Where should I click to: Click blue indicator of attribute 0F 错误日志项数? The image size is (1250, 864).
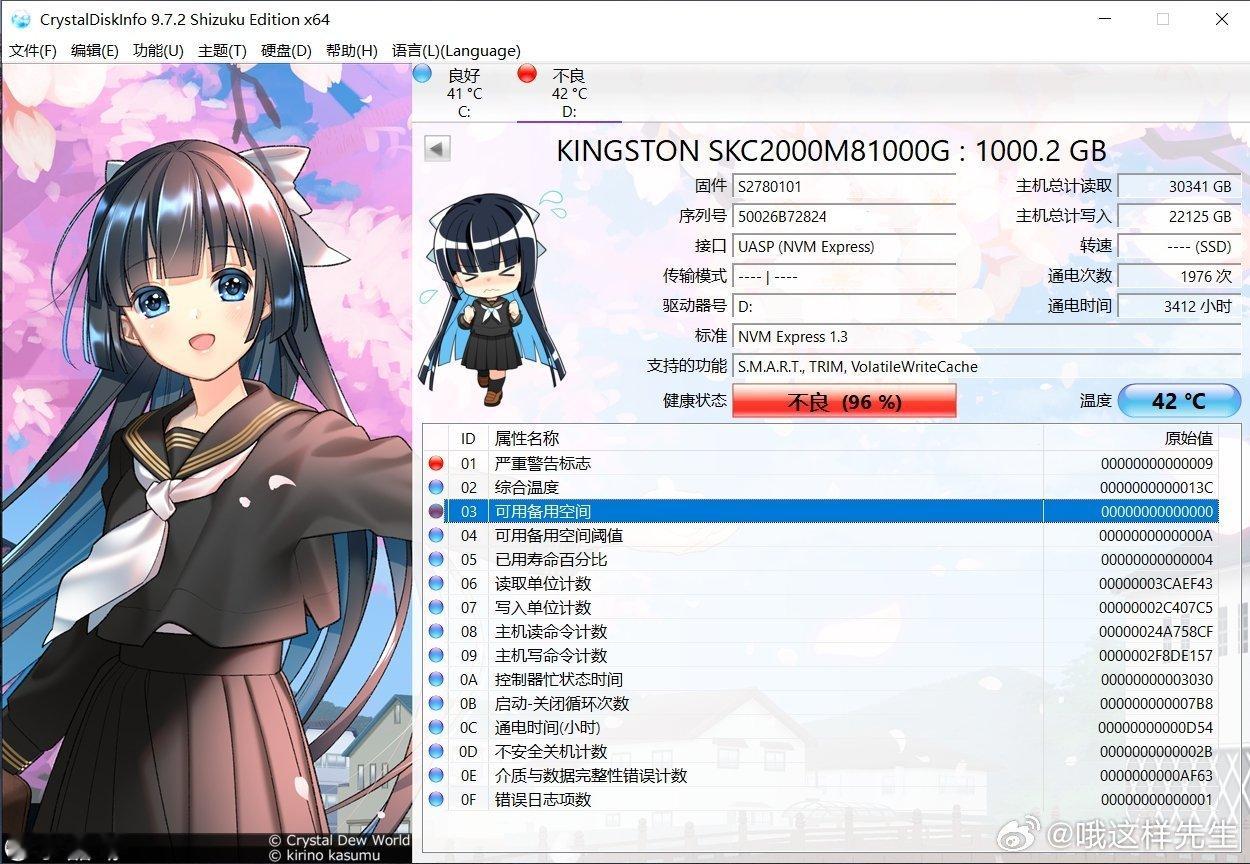coord(436,799)
